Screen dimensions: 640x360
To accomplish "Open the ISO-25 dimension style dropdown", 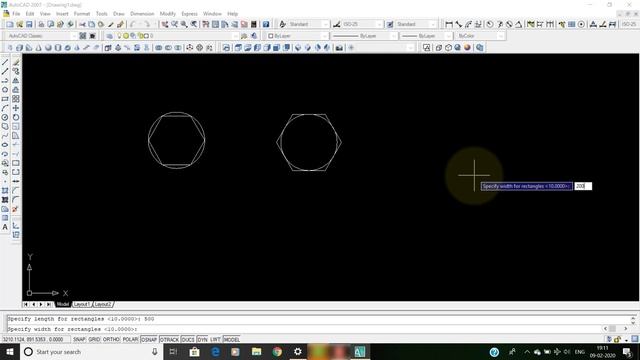I will tap(379, 24).
